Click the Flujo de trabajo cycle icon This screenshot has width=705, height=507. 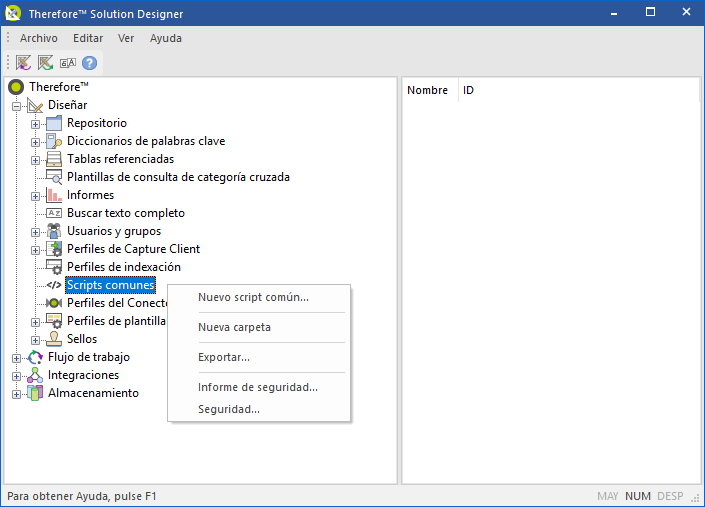35,357
